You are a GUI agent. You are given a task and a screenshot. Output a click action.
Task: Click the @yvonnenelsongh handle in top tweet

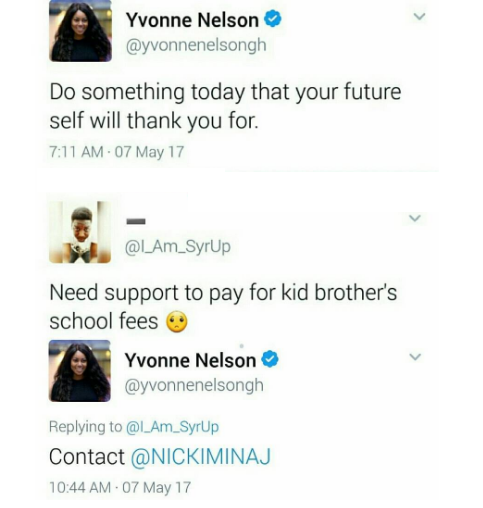[x=196, y=45]
